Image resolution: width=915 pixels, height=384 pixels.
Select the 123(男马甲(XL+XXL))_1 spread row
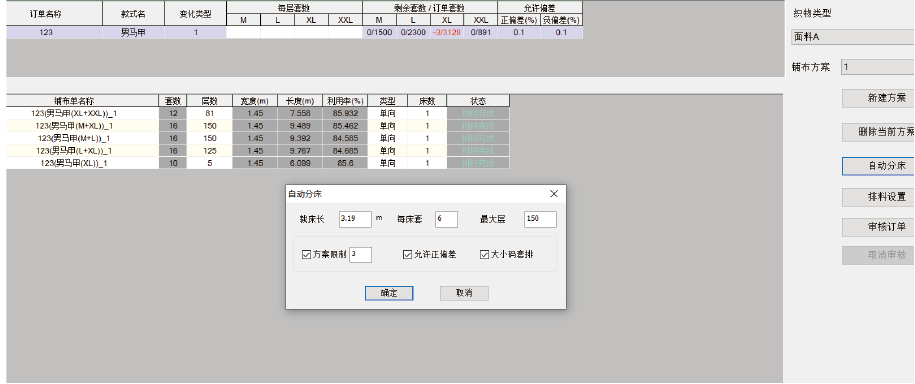pos(258,113)
